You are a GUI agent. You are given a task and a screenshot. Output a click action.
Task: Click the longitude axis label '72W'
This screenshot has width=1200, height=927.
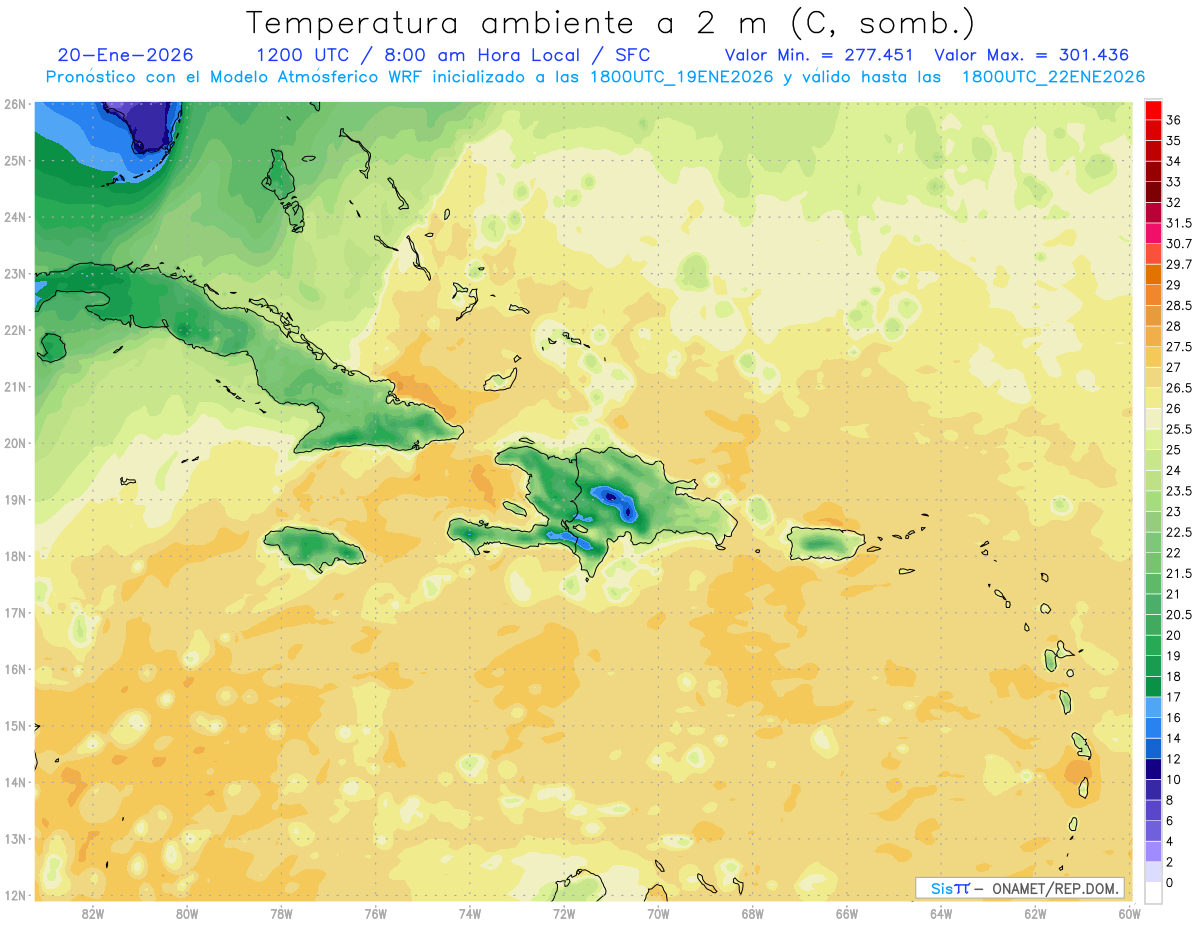[564, 914]
